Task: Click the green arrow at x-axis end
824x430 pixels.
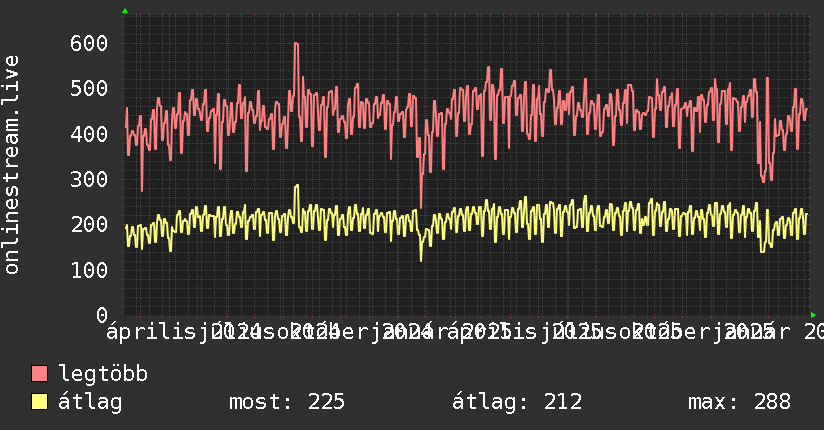Action: (813, 315)
